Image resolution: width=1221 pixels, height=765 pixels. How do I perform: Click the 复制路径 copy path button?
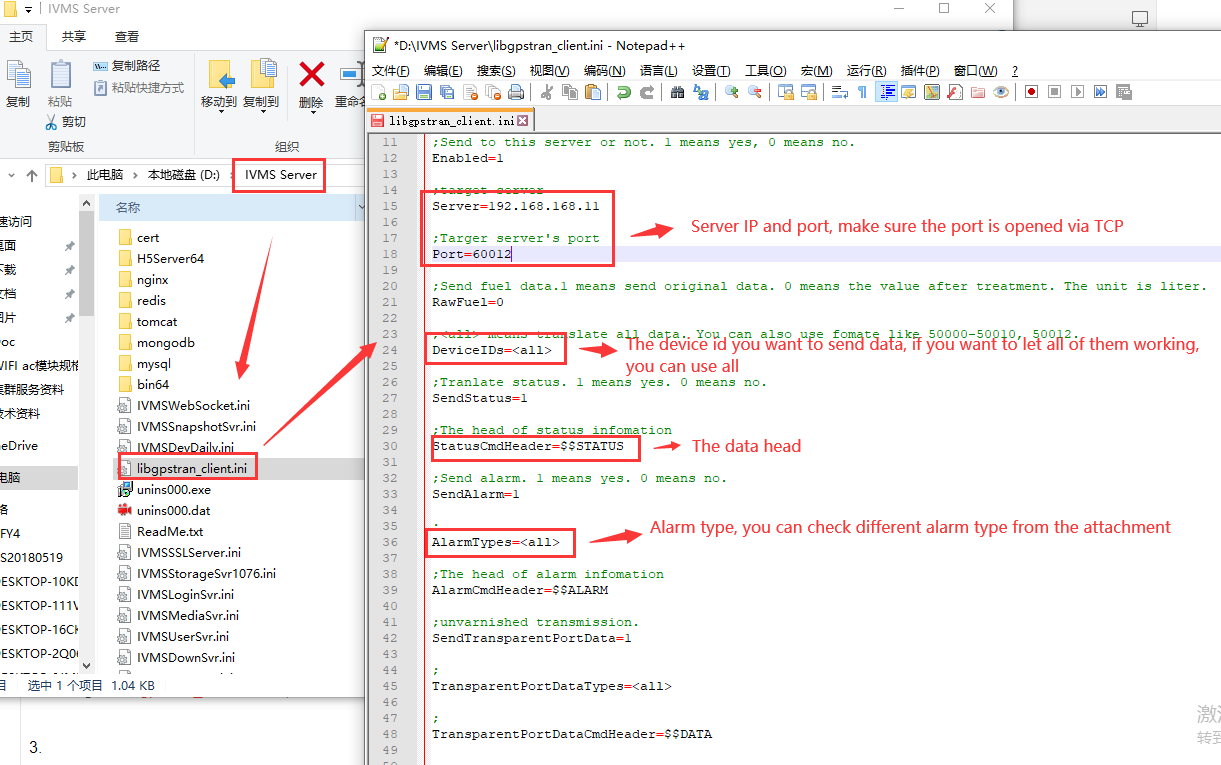click(x=126, y=65)
